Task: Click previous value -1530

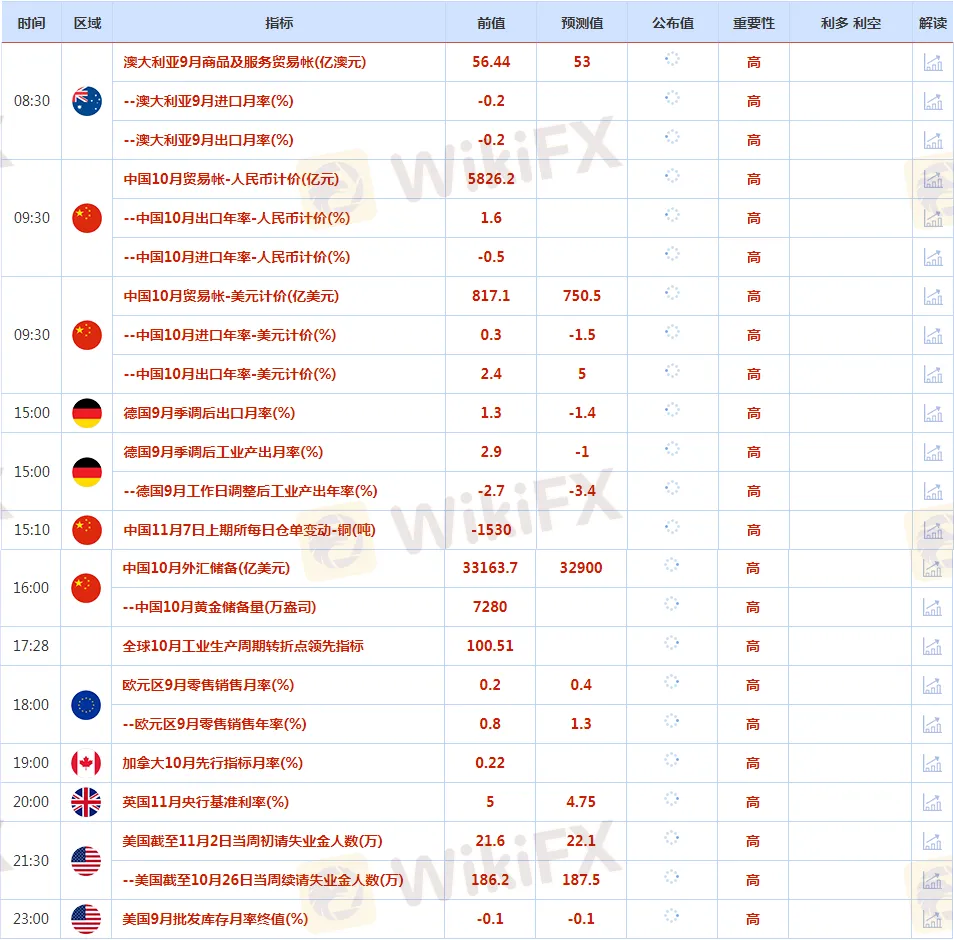Action: pos(491,530)
